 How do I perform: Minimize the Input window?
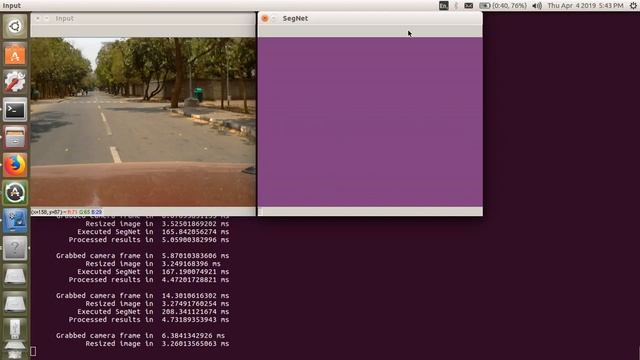pyautogui.click(x=47, y=18)
